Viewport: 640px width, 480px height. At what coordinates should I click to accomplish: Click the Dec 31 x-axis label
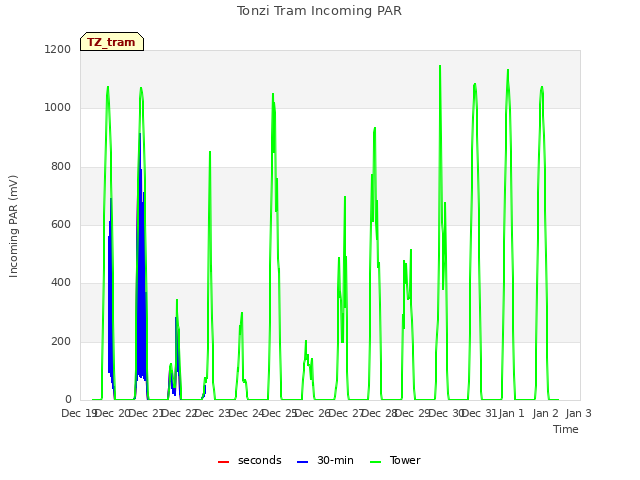tap(480, 413)
